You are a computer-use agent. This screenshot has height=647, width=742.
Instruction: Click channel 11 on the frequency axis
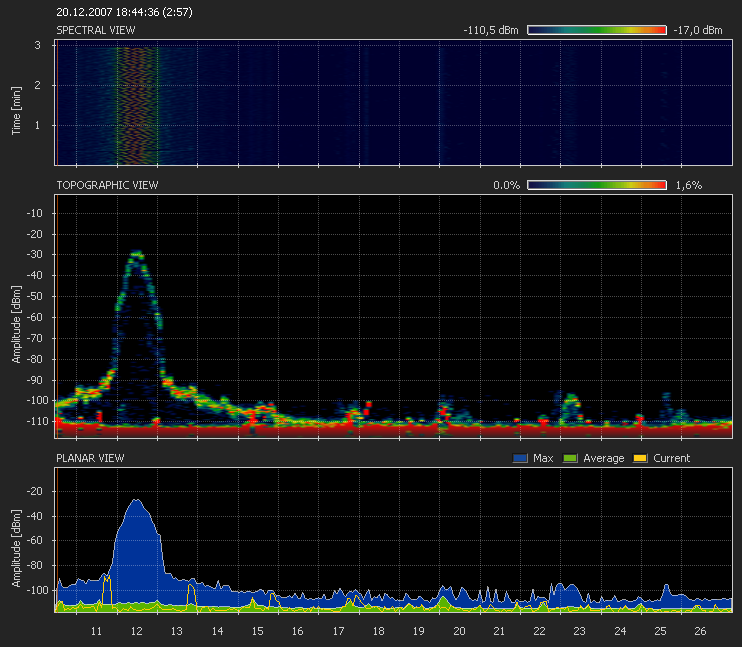tap(96, 631)
